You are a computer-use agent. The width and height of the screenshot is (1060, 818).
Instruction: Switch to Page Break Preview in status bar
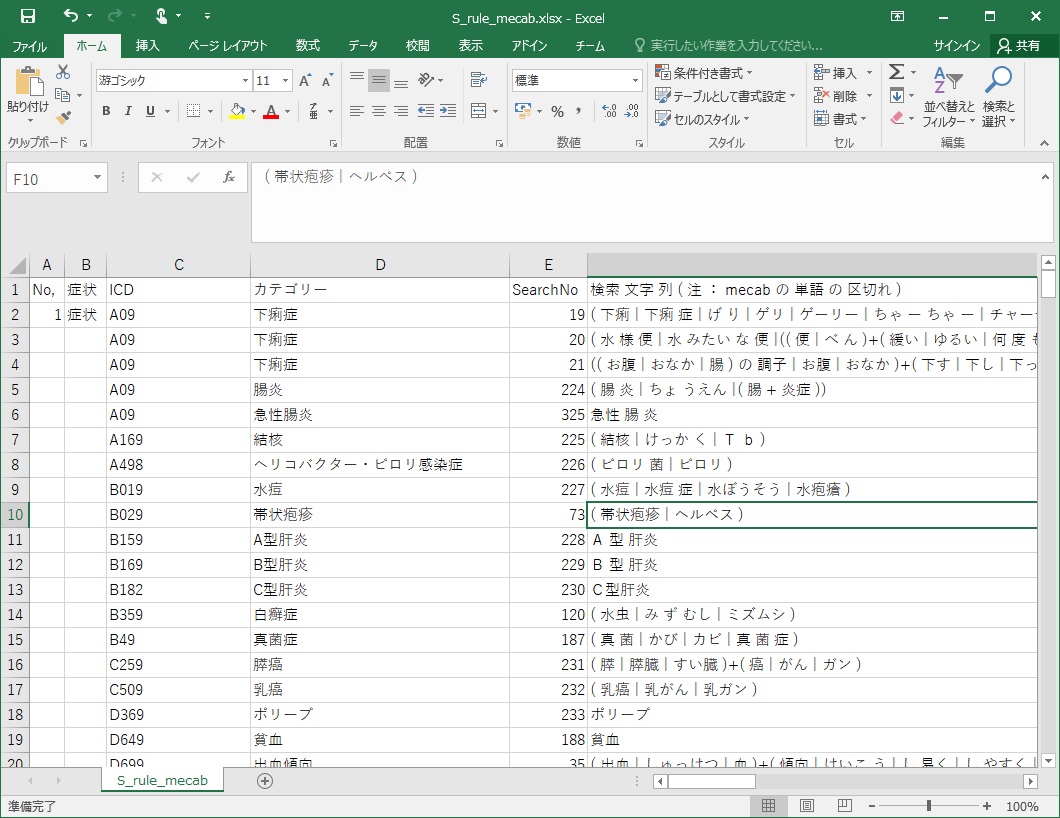(x=844, y=806)
